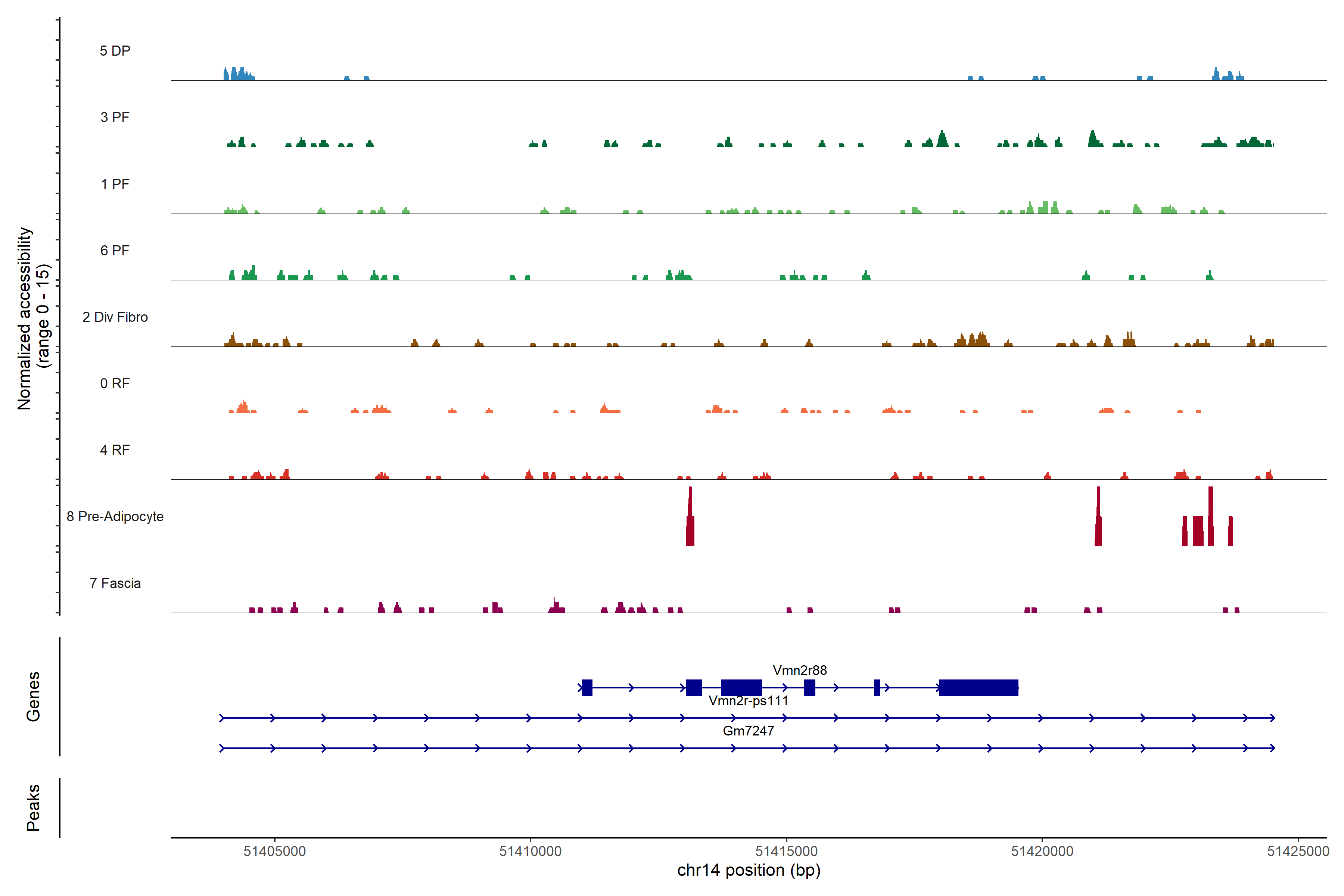
Task: Click the 51405000 axis tick label
Action: [274, 851]
